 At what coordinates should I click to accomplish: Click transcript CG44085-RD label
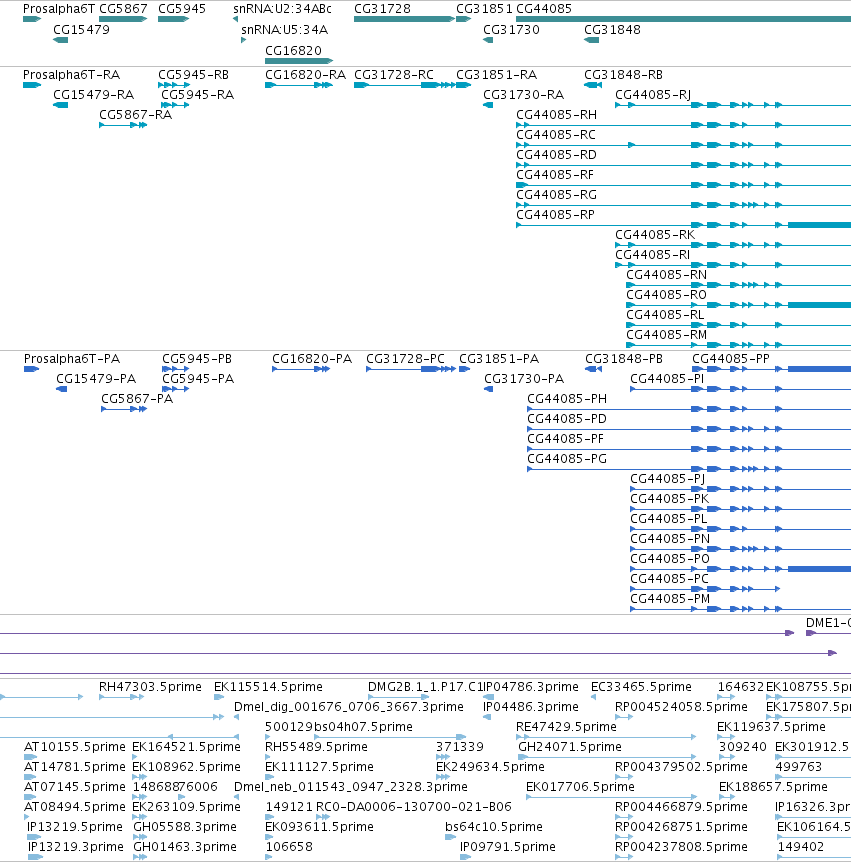[556, 154]
